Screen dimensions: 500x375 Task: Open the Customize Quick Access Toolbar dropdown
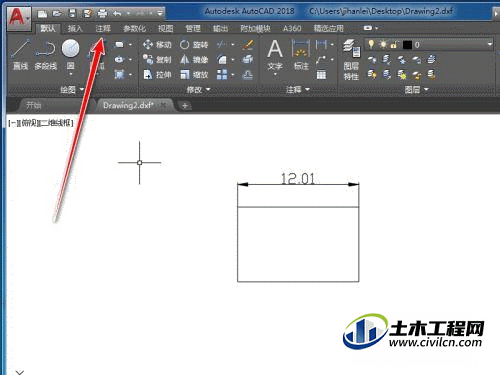coord(160,13)
